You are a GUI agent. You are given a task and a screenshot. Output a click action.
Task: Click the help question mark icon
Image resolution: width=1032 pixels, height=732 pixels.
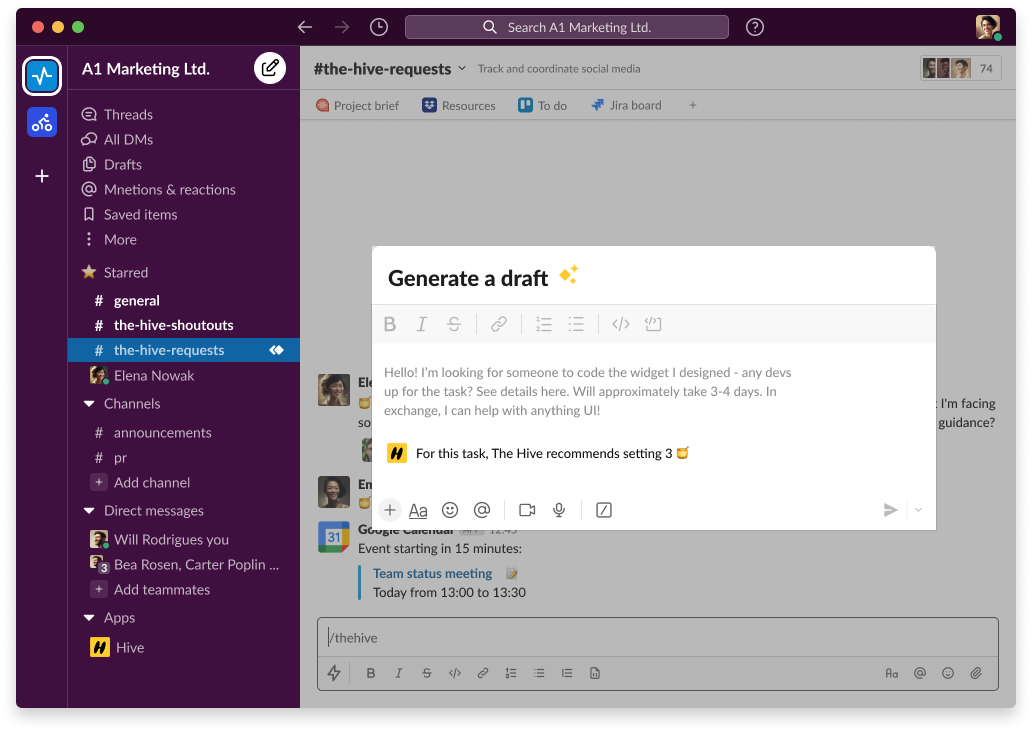pos(755,27)
